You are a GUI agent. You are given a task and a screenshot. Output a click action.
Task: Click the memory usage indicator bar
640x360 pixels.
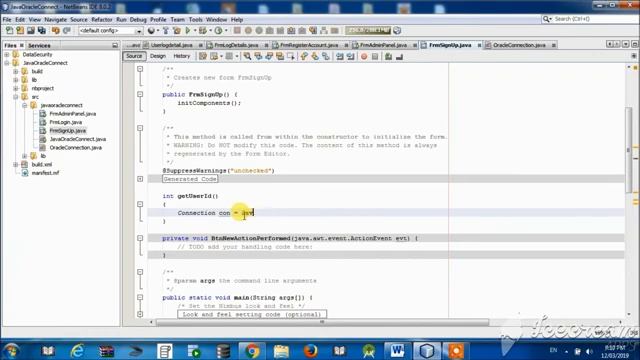pyautogui.click(x=368, y=31)
